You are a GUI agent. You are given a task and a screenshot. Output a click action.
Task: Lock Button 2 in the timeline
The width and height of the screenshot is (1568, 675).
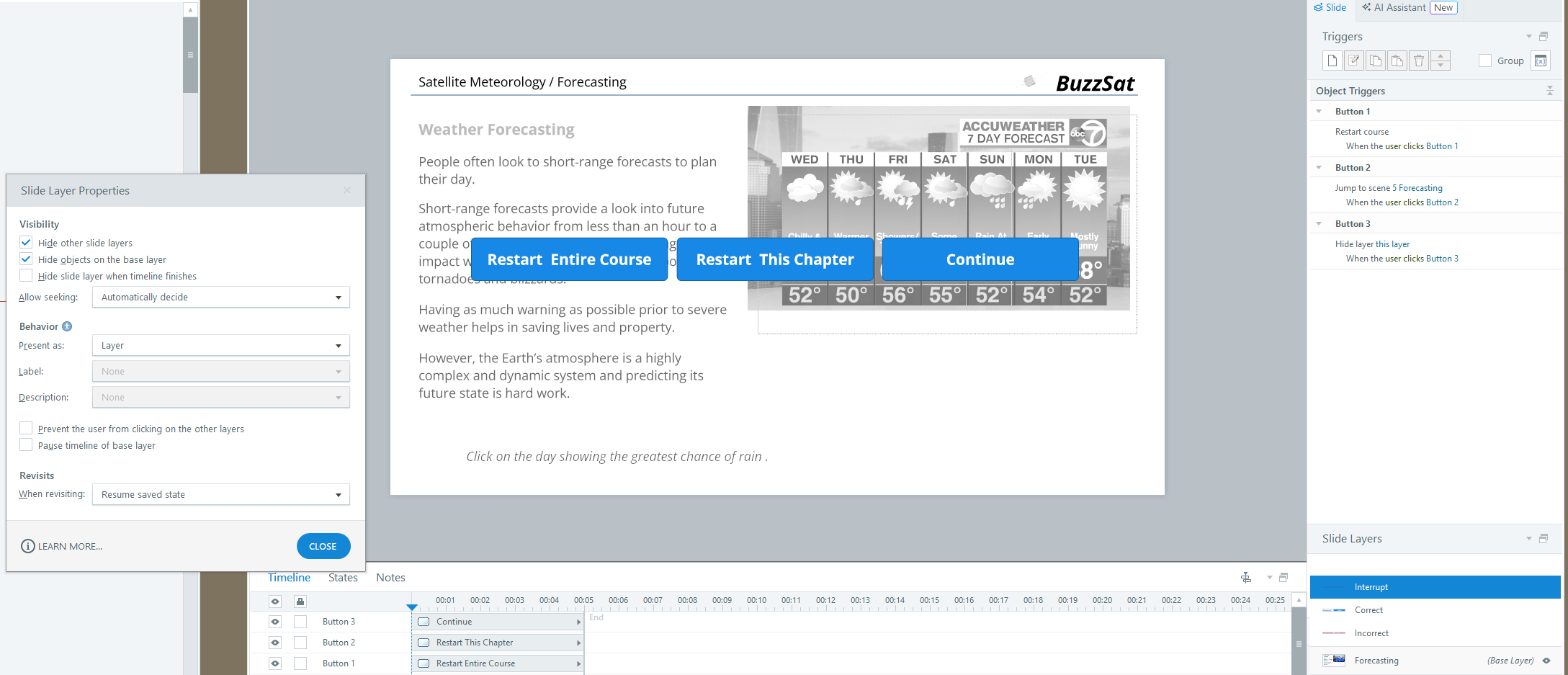pyautogui.click(x=300, y=643)
